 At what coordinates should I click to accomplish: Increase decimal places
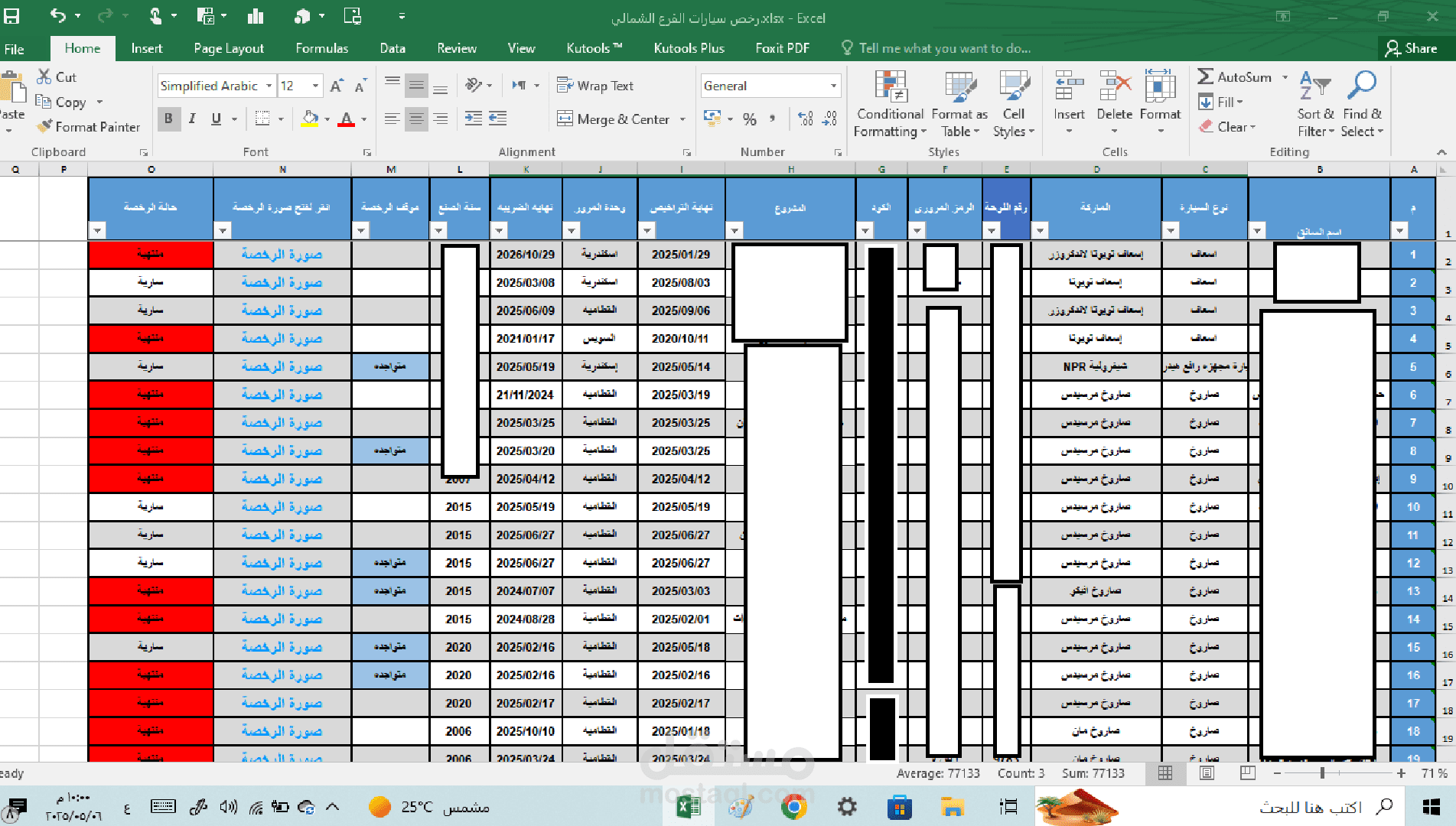click(806, 119)
